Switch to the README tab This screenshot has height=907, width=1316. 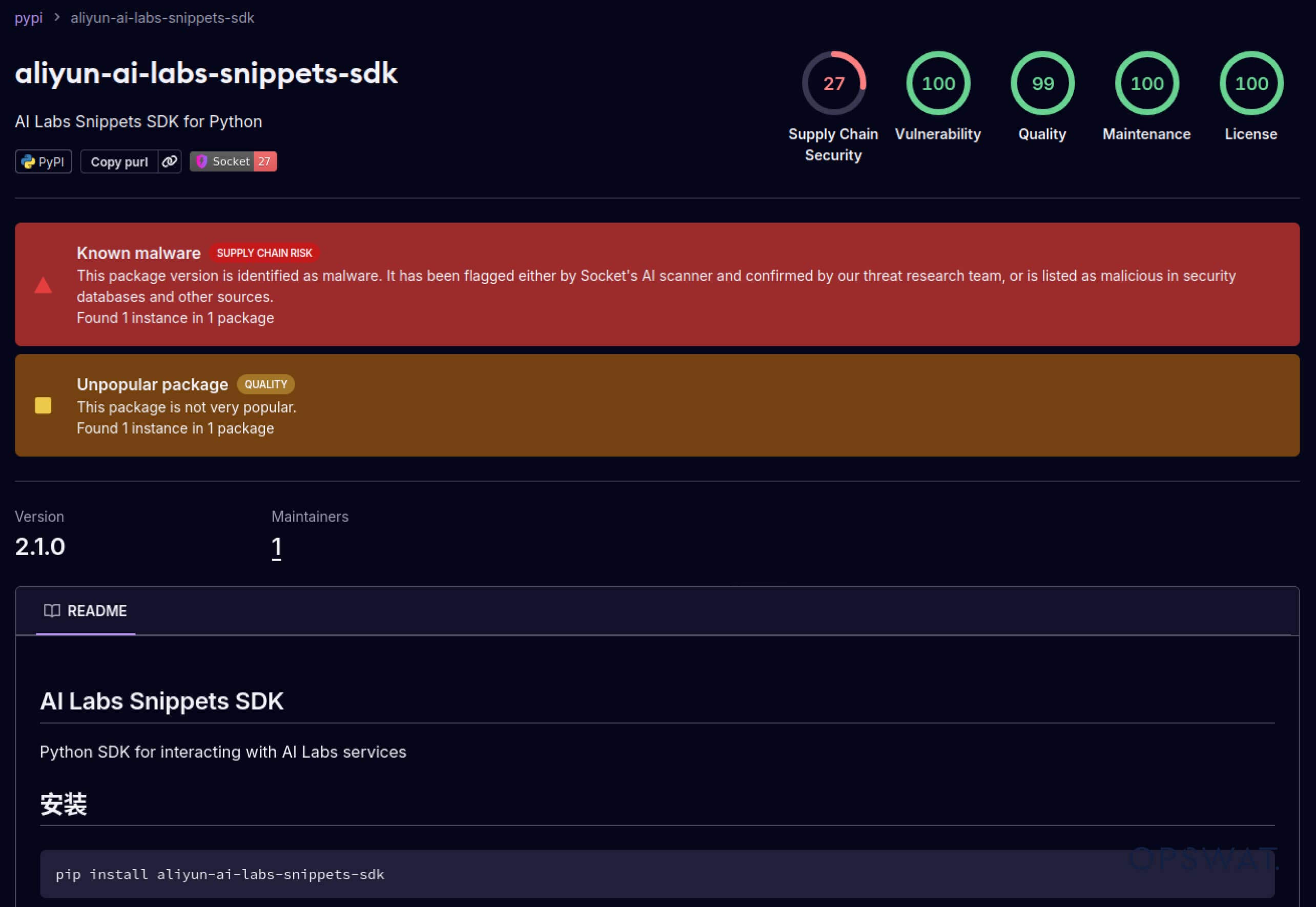coord(85,611)
